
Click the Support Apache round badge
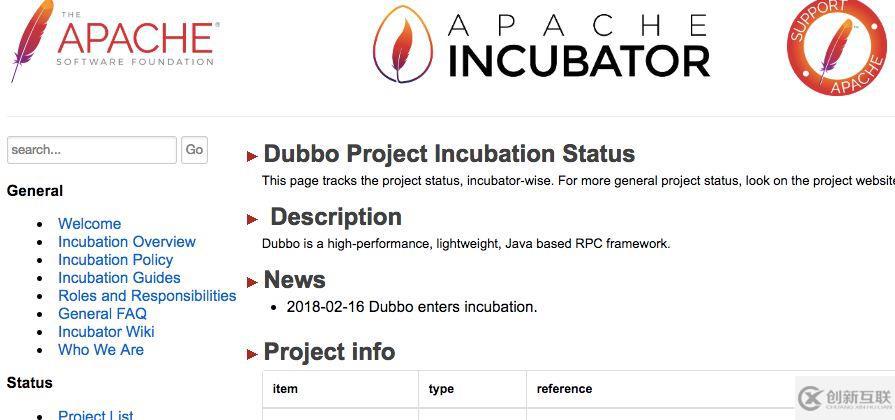pos(838,45)
